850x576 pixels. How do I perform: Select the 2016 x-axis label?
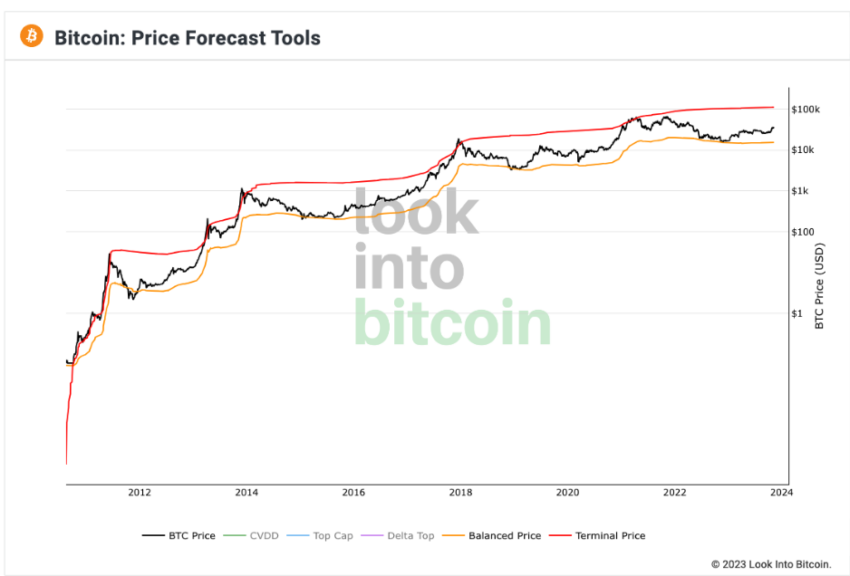point(353,493)
